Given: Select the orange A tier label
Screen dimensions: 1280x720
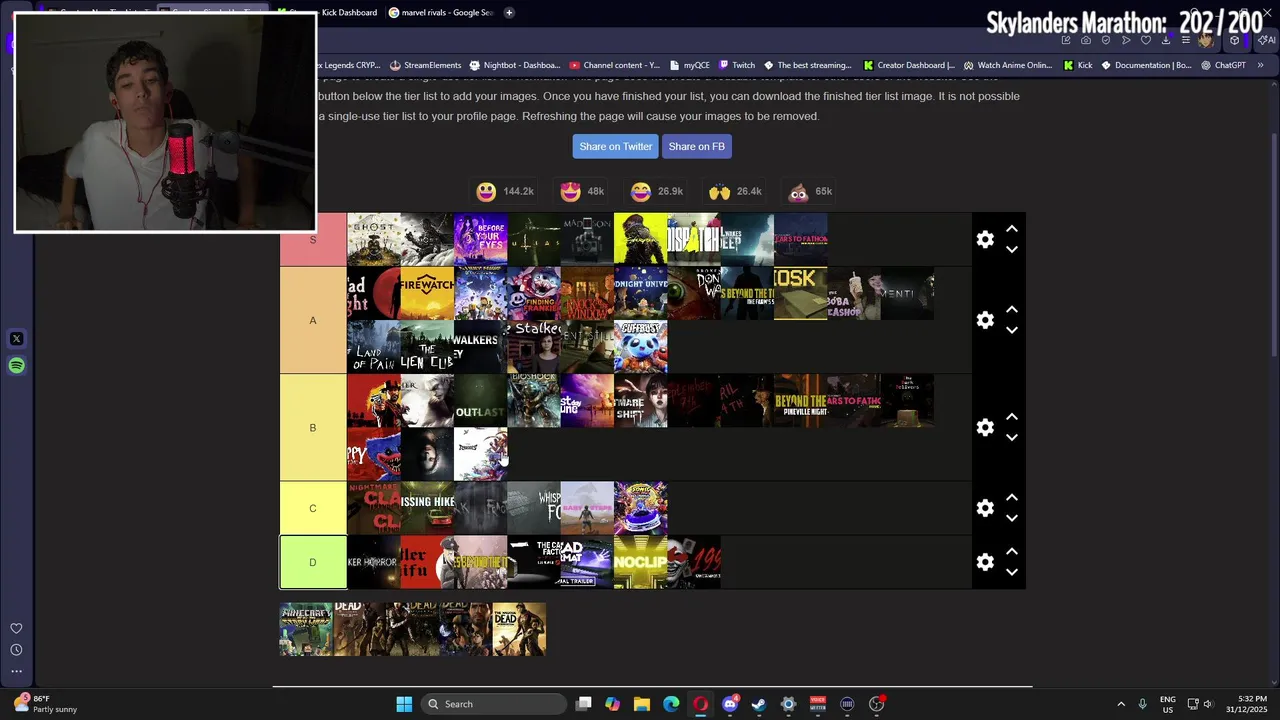Looking at the screenshot, I should click(x=313, y=320).
